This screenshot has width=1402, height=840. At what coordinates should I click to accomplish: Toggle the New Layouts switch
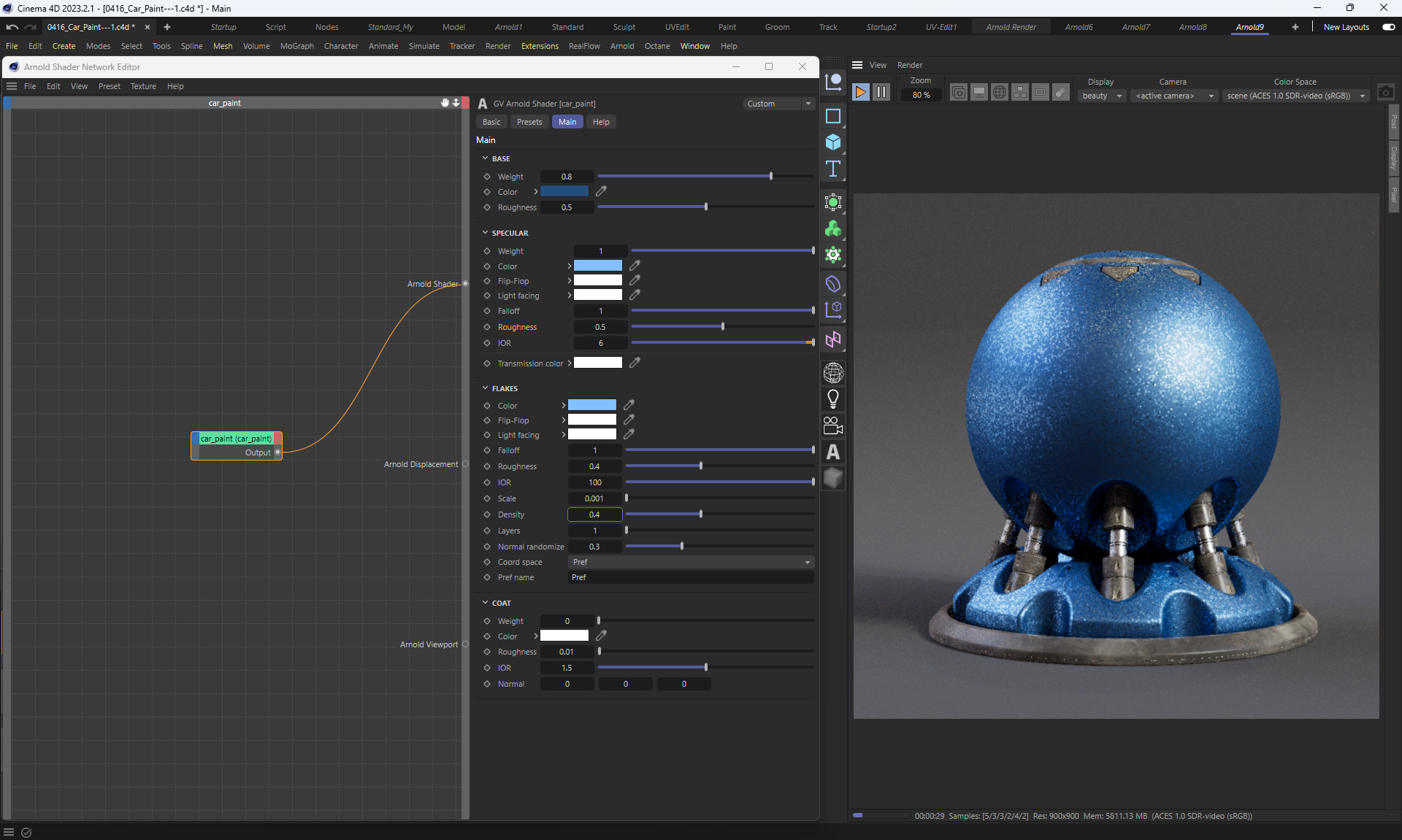(1388, 27)
